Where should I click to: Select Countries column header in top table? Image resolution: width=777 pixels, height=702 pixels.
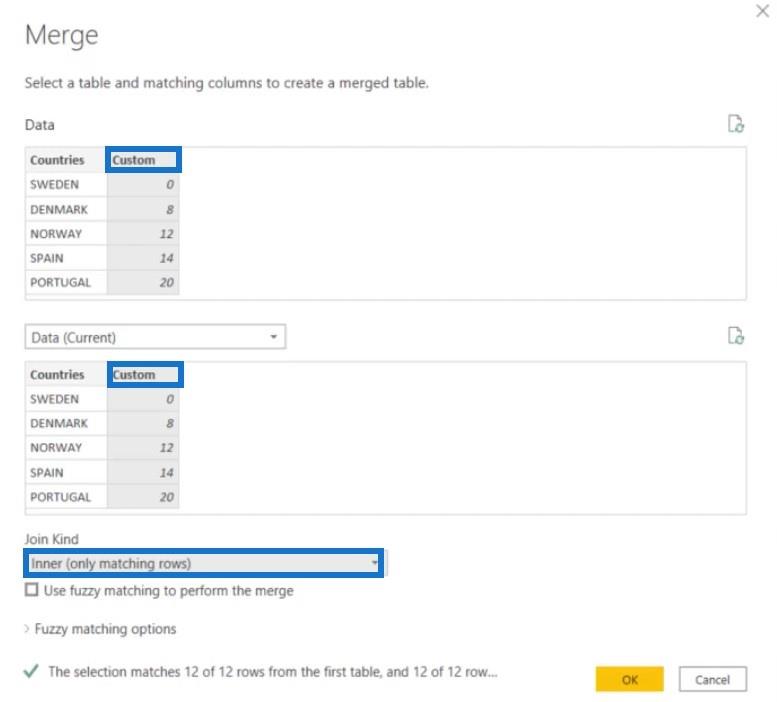pos(66,160)
